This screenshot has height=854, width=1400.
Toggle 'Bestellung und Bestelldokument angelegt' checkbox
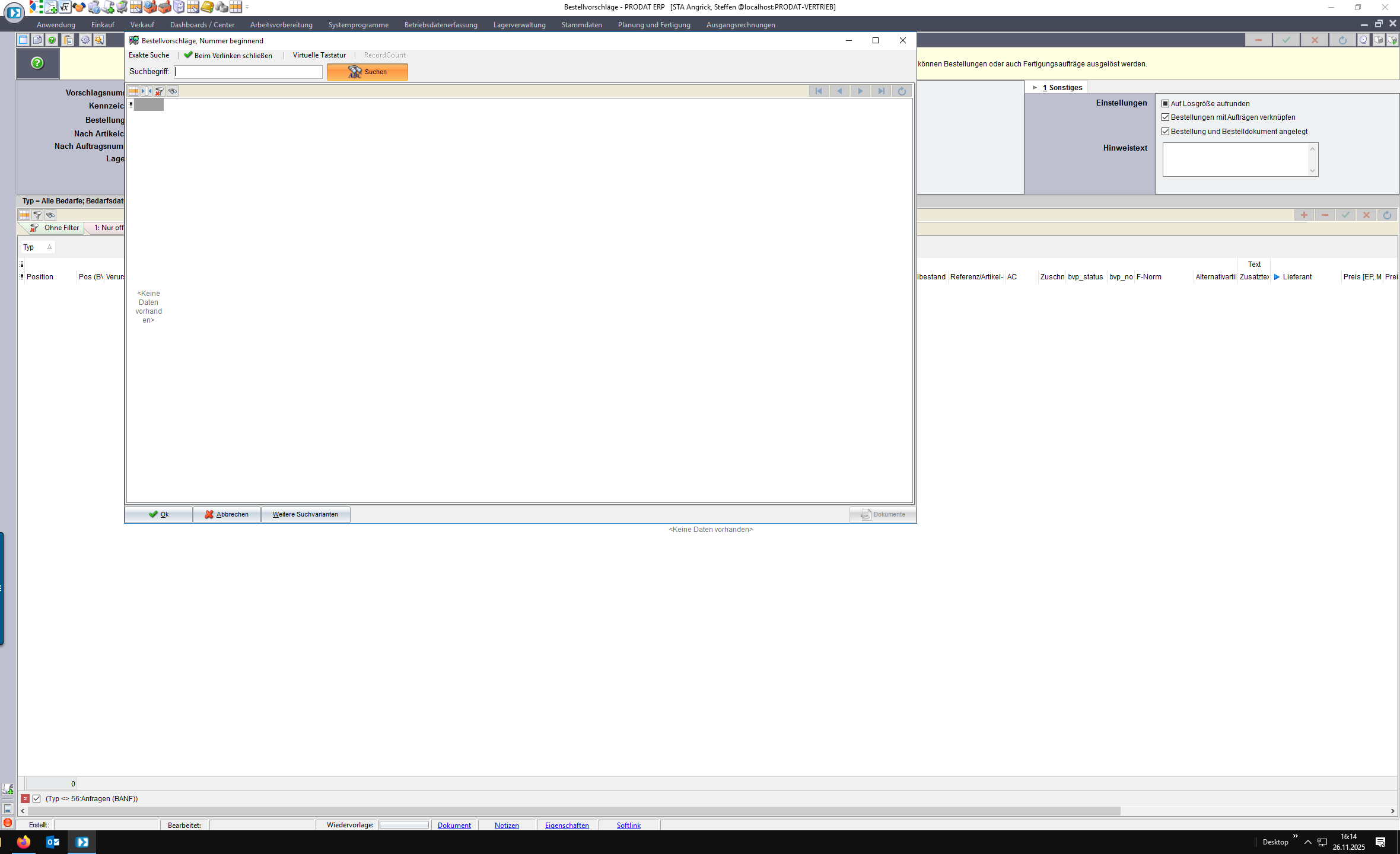(x=1165, y=132)
